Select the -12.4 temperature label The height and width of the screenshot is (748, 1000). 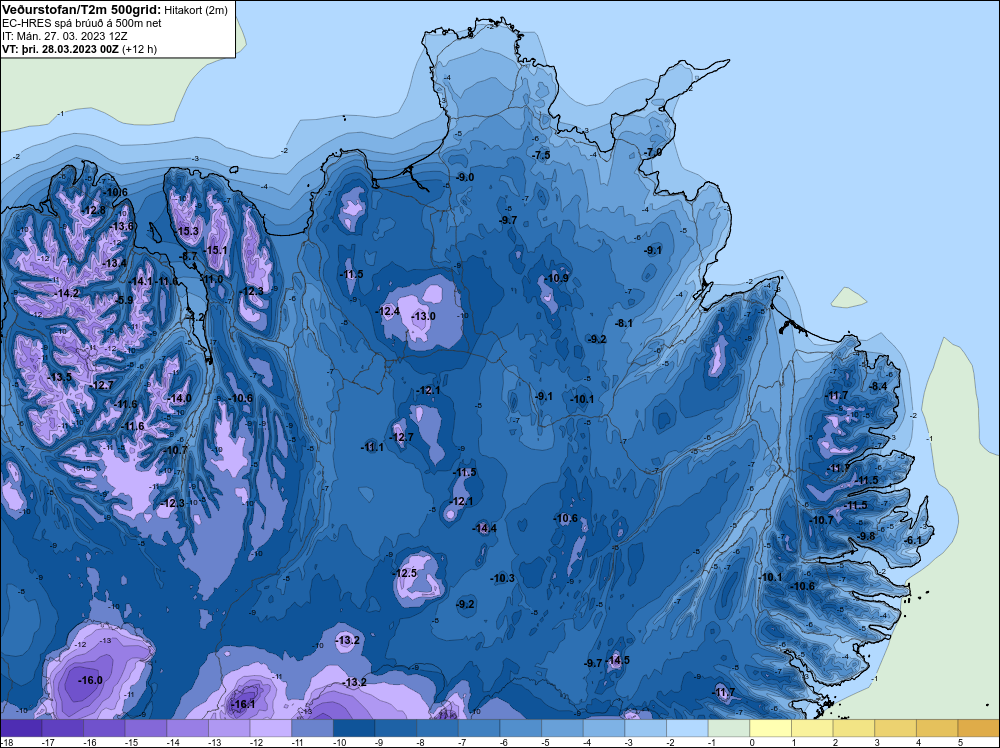click(388, 311)
